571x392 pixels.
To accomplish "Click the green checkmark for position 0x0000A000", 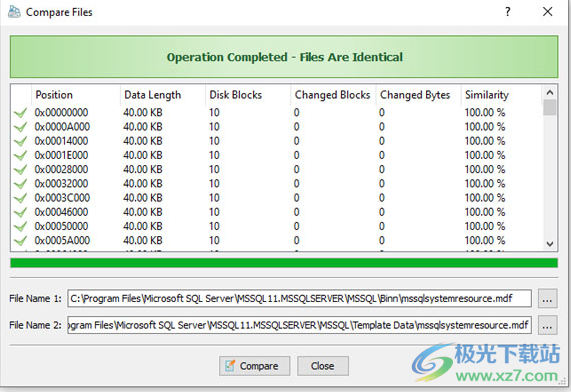I will [x=21, y=127].
